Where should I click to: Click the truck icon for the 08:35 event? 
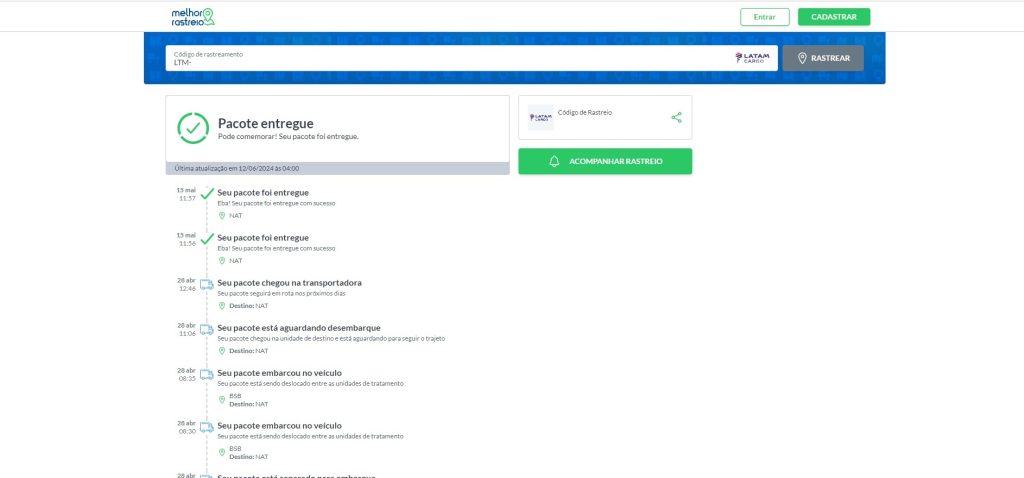[x=207, y=374]
